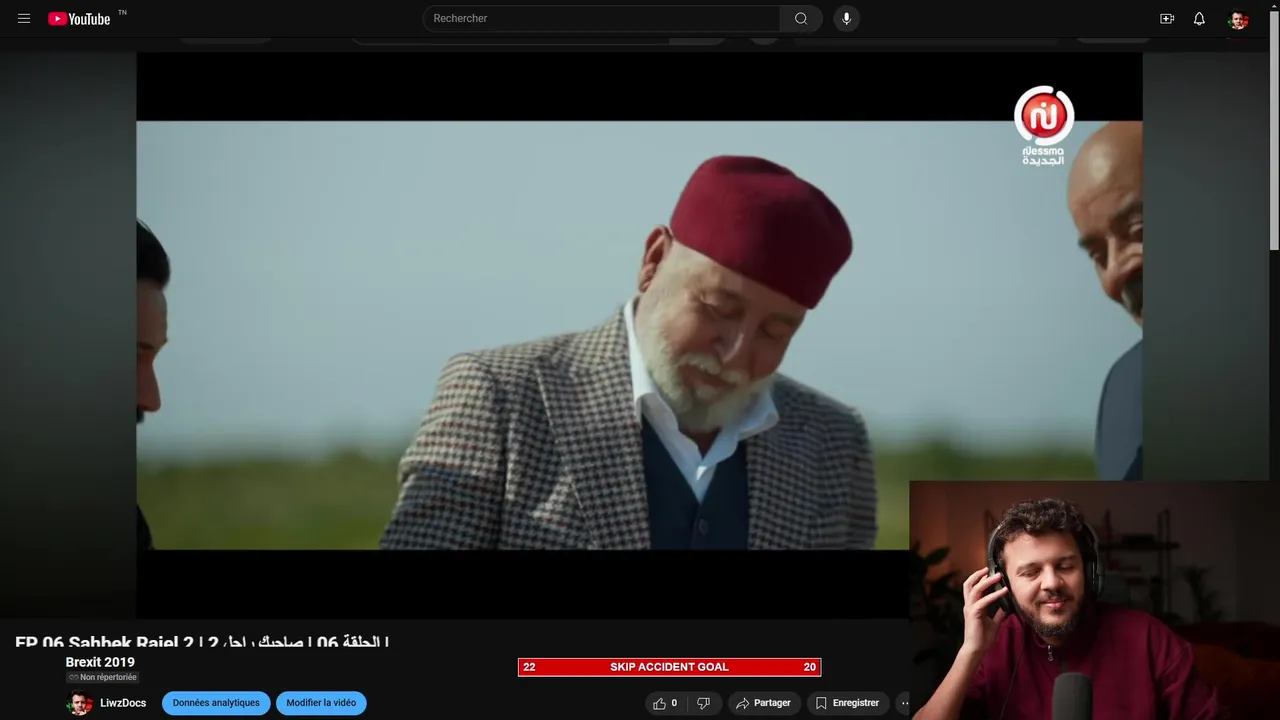Click the magnifying glass search button
Image resolution: width=1280 pixels, height=720 pixels.
pos(801,18)
